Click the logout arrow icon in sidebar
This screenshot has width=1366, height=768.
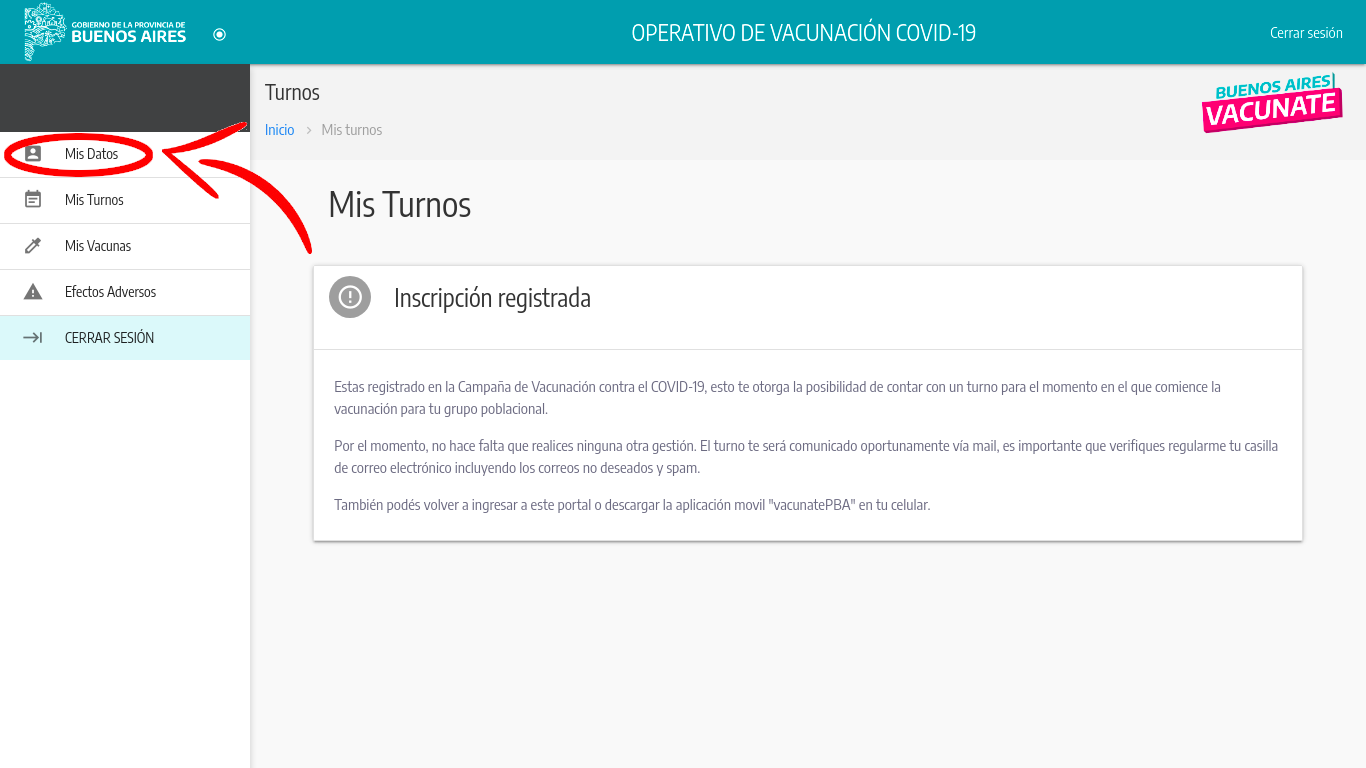(33, 338)
